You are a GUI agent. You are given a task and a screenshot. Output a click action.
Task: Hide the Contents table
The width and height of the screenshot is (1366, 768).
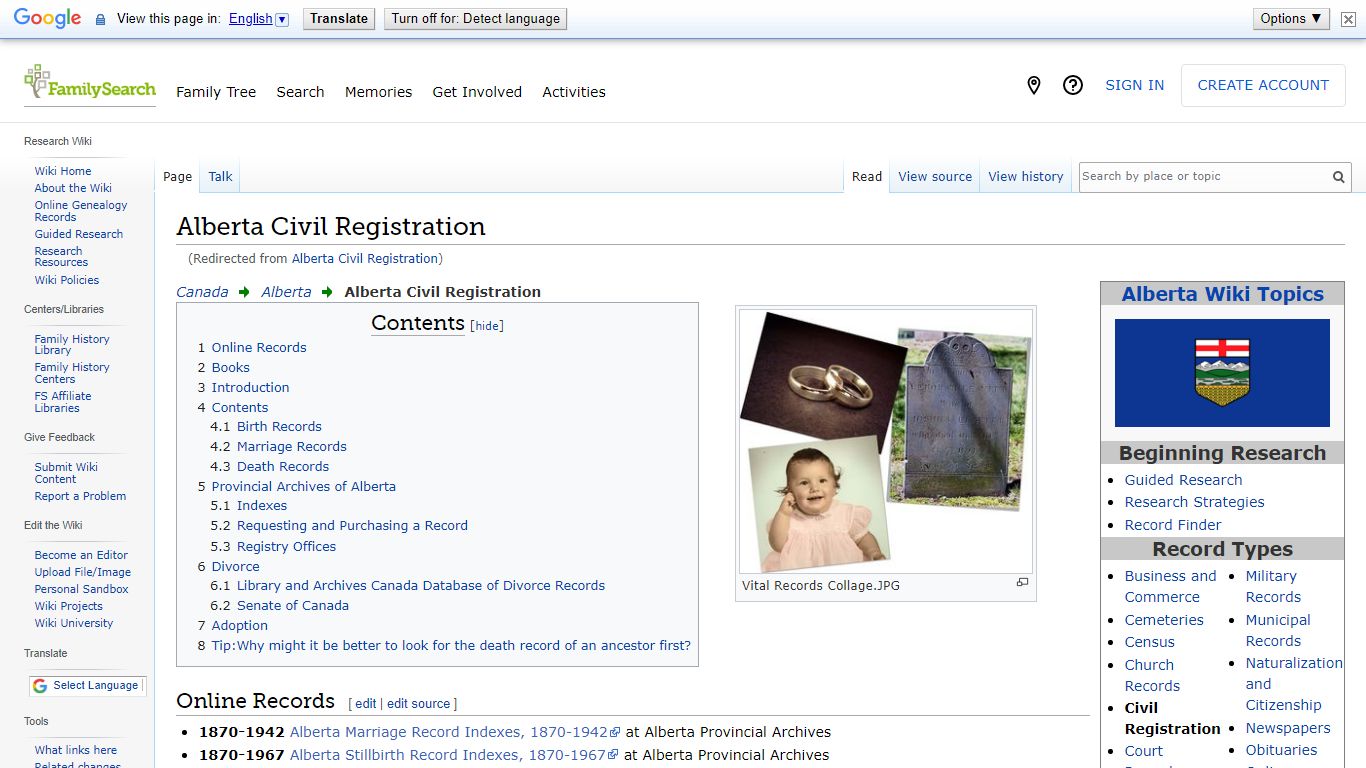coord(487,326)
